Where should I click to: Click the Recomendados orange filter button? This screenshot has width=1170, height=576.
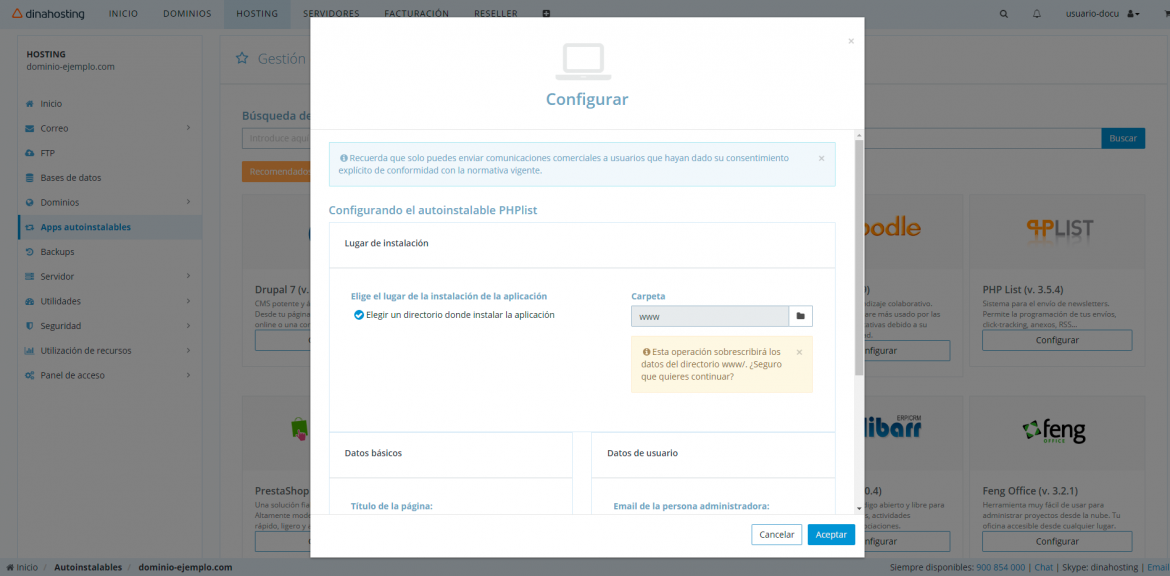[x=276, y=172]
